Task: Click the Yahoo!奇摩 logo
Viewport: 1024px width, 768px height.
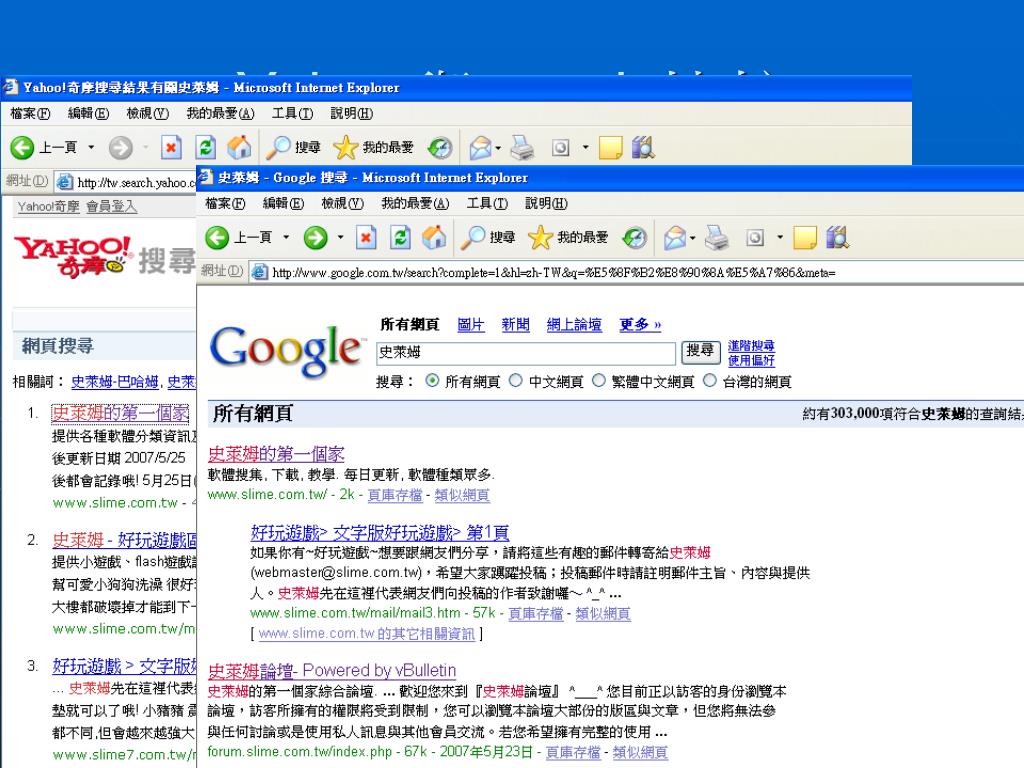Action: click(x=73, y=257)
